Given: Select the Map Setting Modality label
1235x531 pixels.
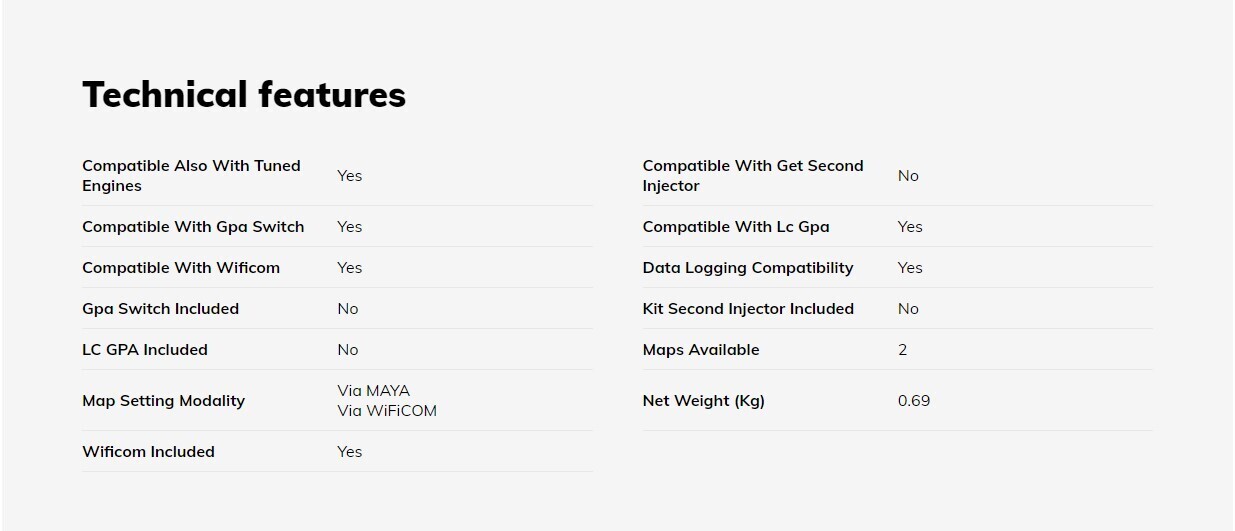Looking at the screenshot, I should point(163,401).
